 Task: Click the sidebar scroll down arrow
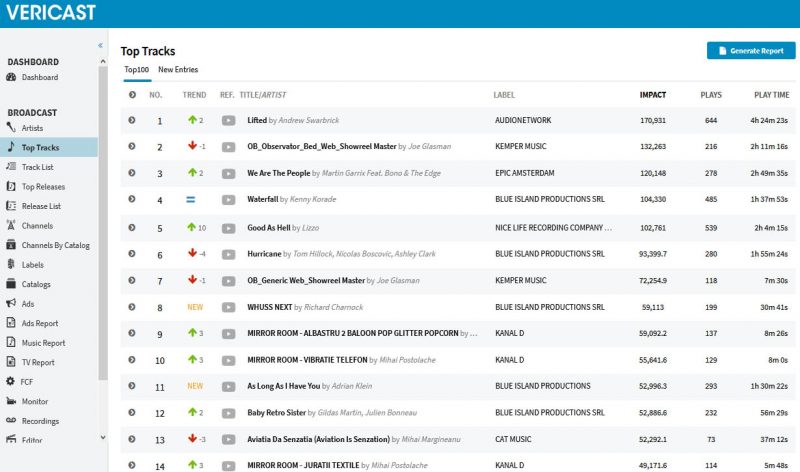click(x=103, y=437)
